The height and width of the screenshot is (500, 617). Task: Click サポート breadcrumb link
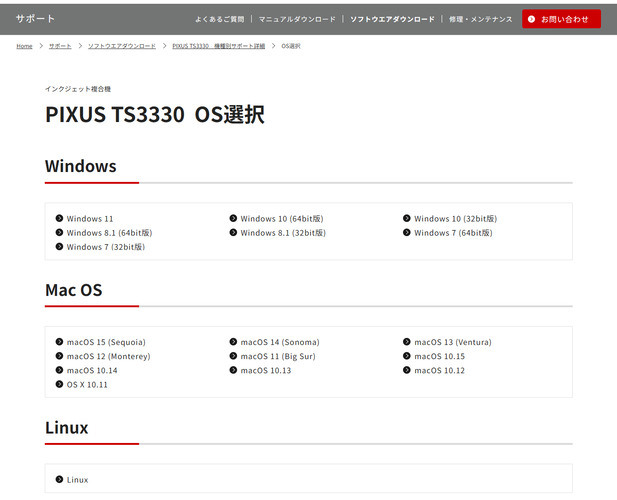(x=60, y=46)
